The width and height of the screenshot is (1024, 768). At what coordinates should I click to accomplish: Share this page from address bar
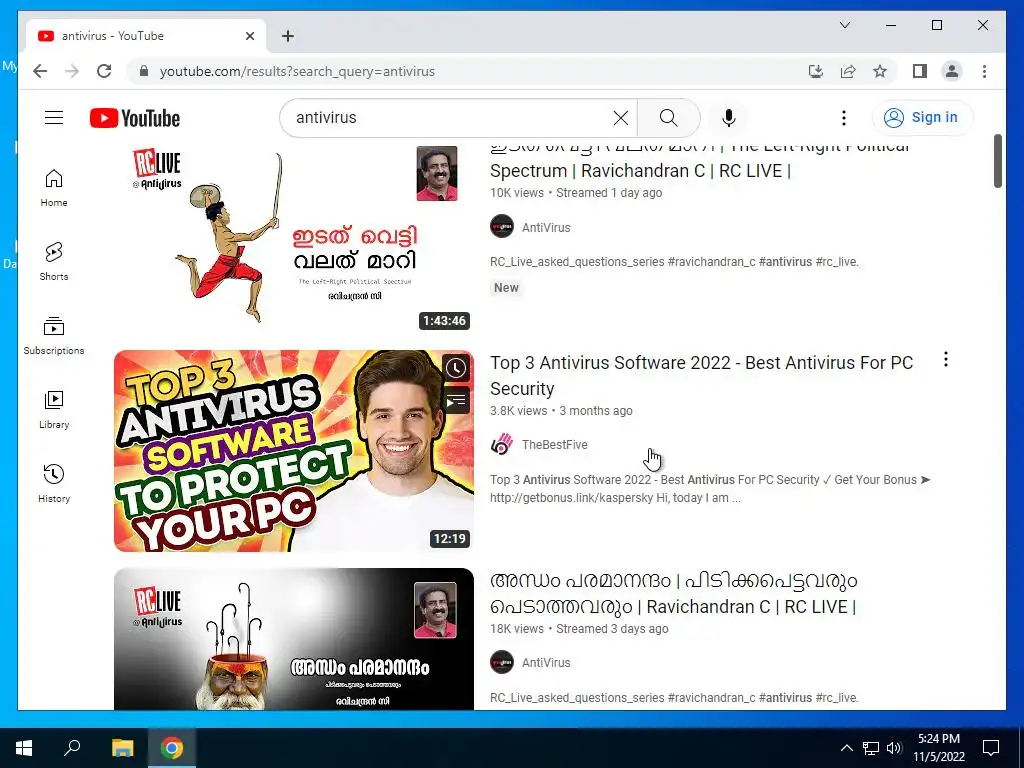848,71
